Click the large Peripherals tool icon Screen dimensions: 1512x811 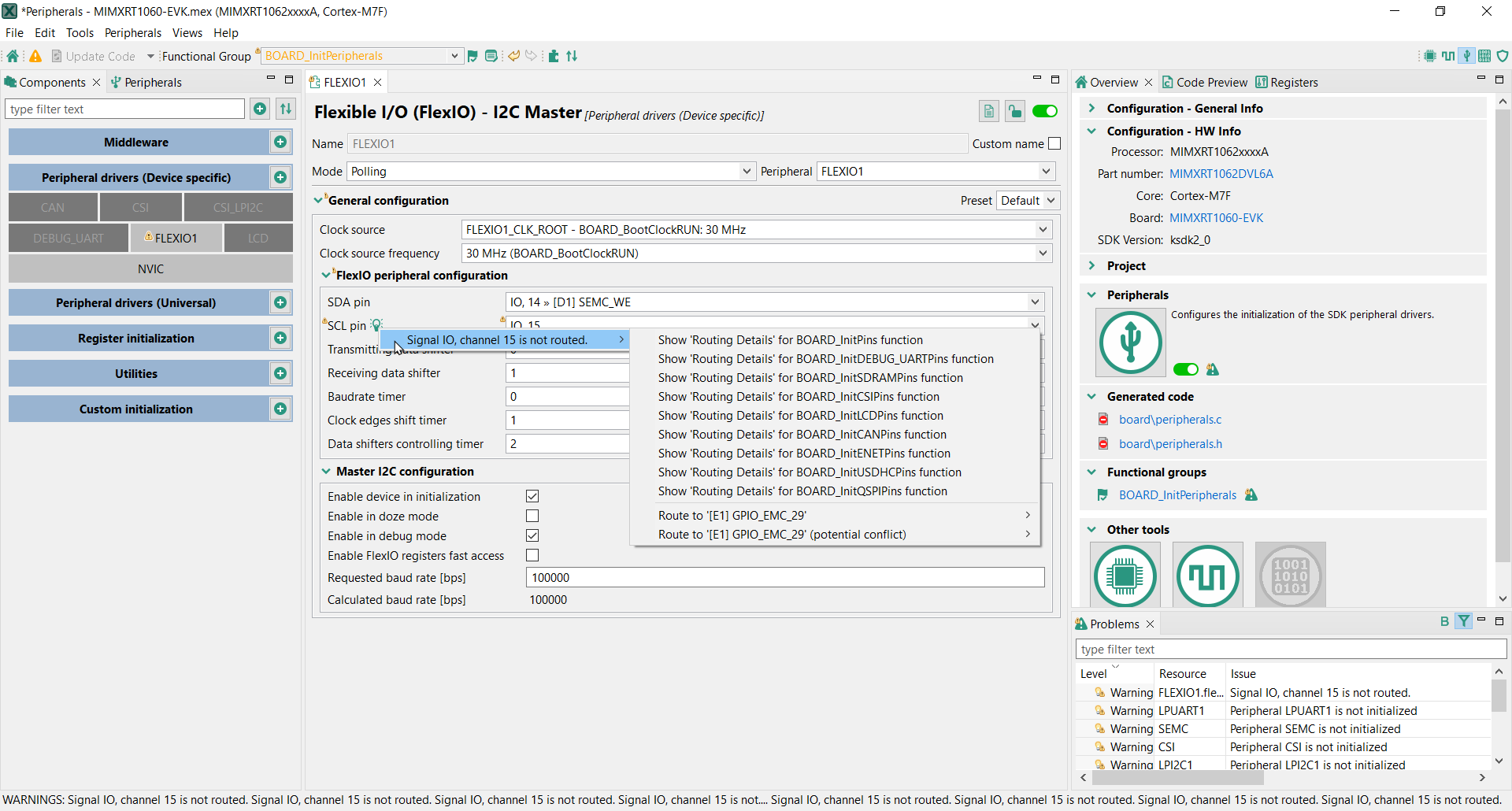[x=1130, y=343]
